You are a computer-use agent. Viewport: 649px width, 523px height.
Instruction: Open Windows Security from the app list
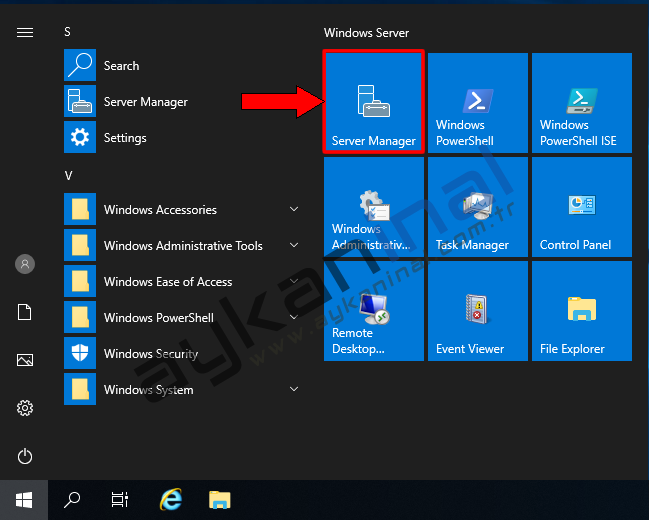tap(150, 354)
